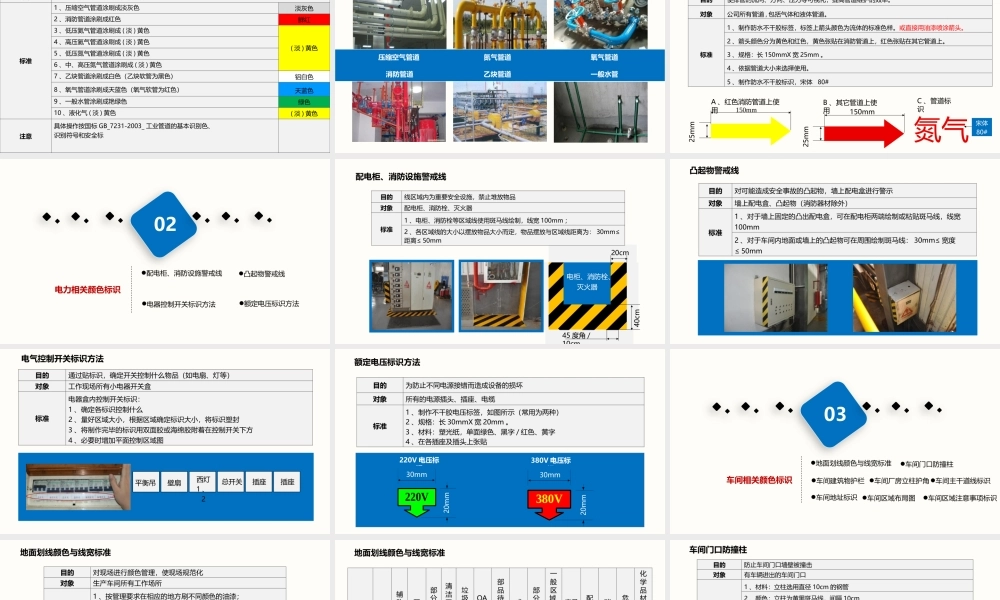The width and height of the screenshot is (1000, 600).
Task: Click 车间厂房立柱护角 bullet on 03 slide
Action: pos(899,481)
